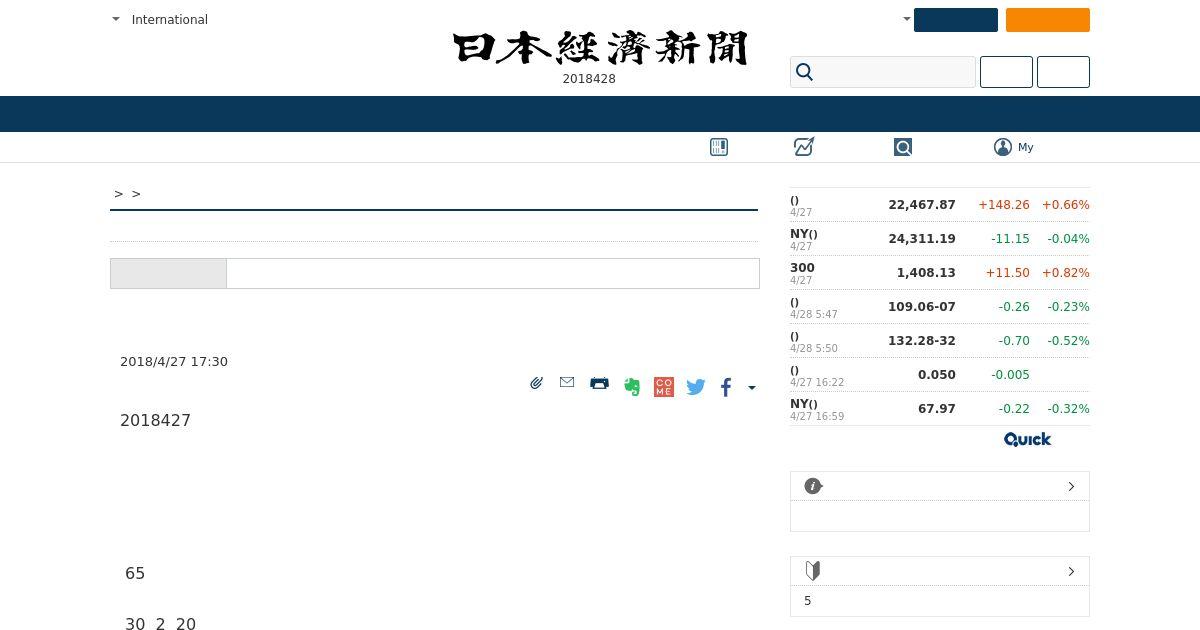Expand more share options arrow
This screenshot has height=630, width=1200.
coord(752,387)
